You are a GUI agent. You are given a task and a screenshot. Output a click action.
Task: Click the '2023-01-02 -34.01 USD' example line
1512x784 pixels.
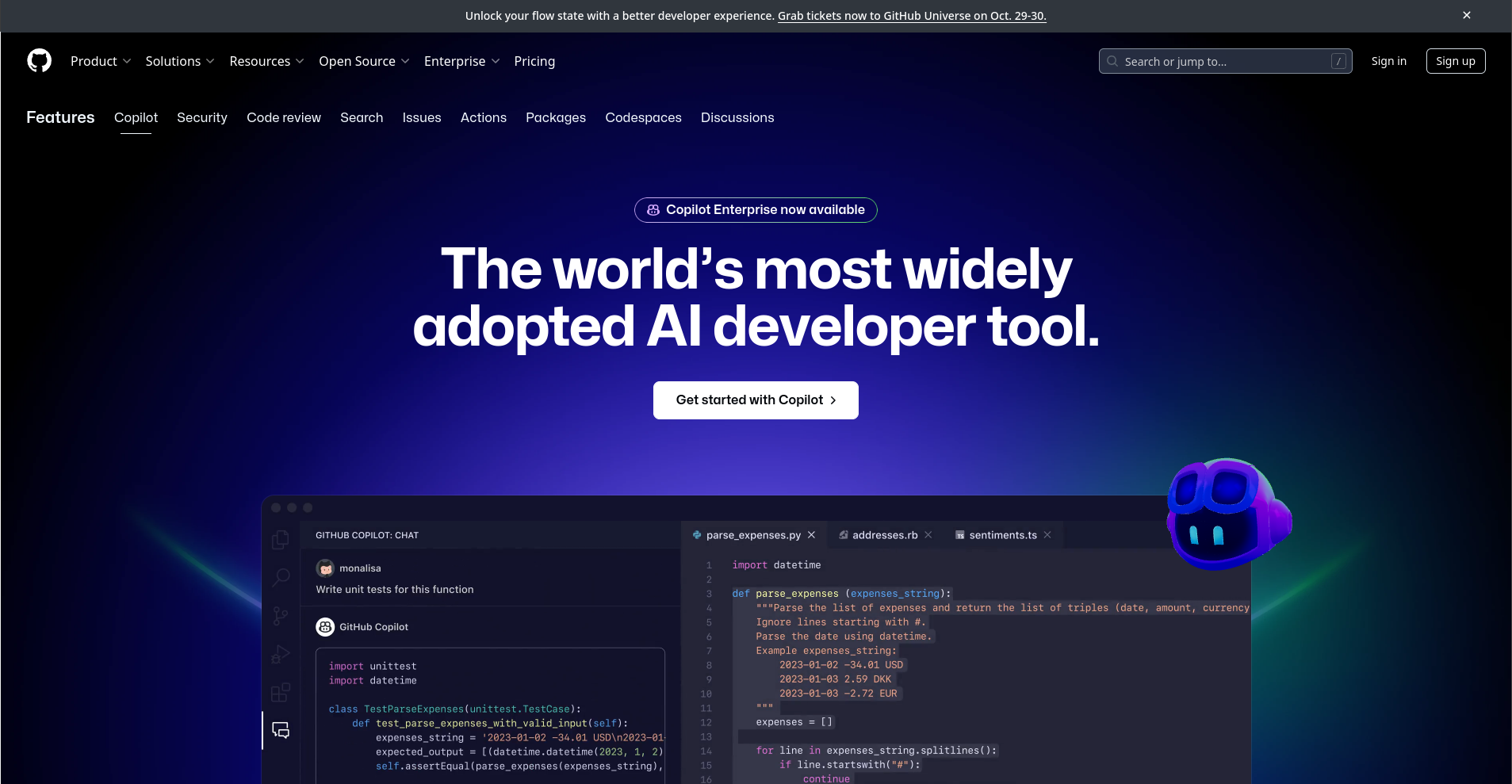point(841,665)
